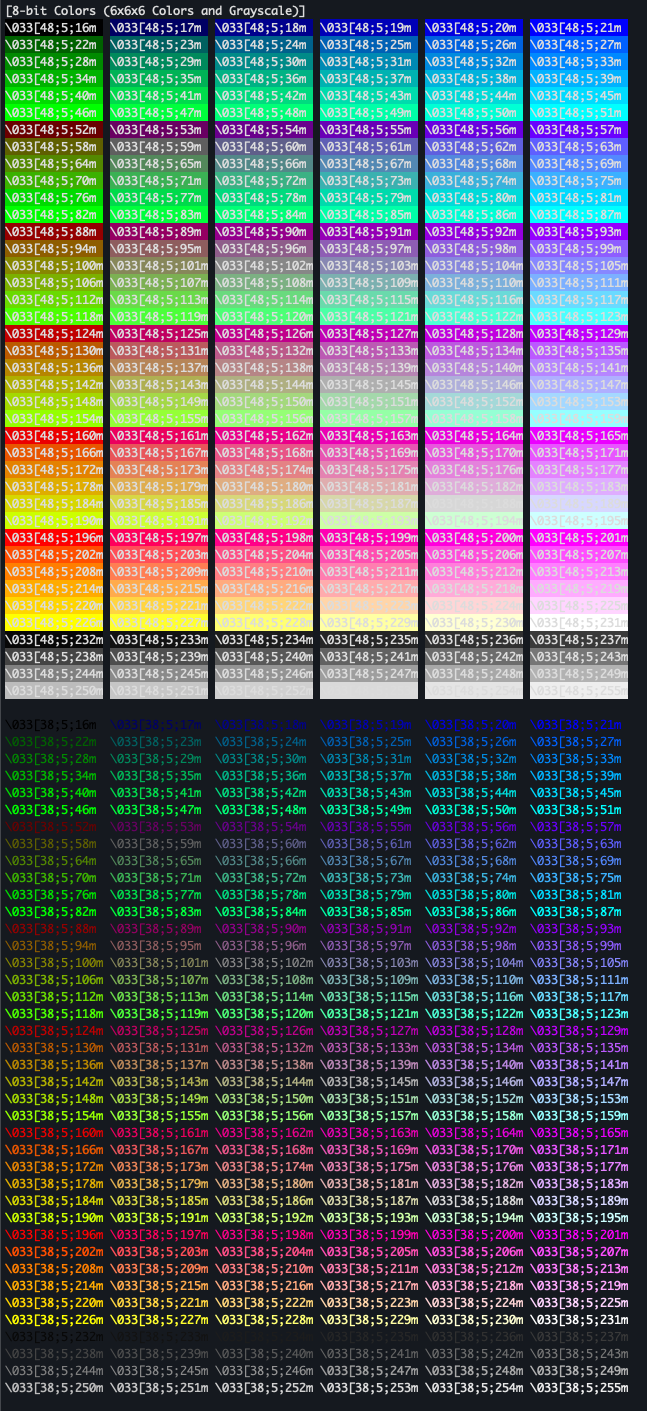Click the gray swatch \033[48;5;243m
This screenshot has height=1411, width=647.
(x=578, y=657)
